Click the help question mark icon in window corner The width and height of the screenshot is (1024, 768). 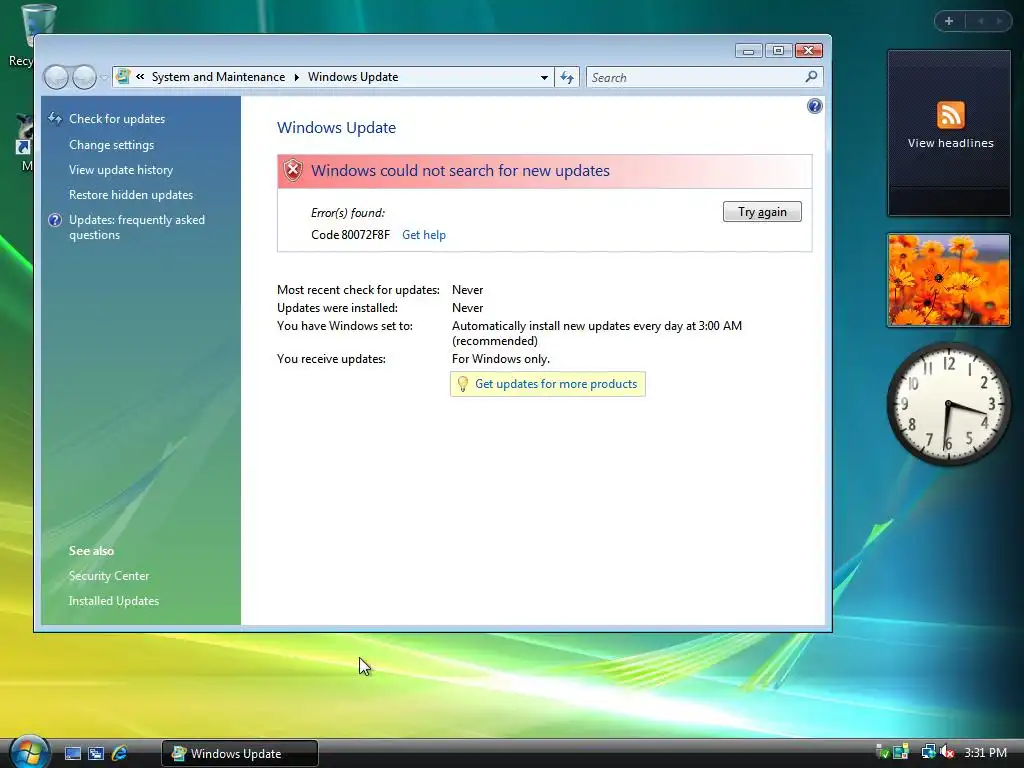click(x=814, y=106)
